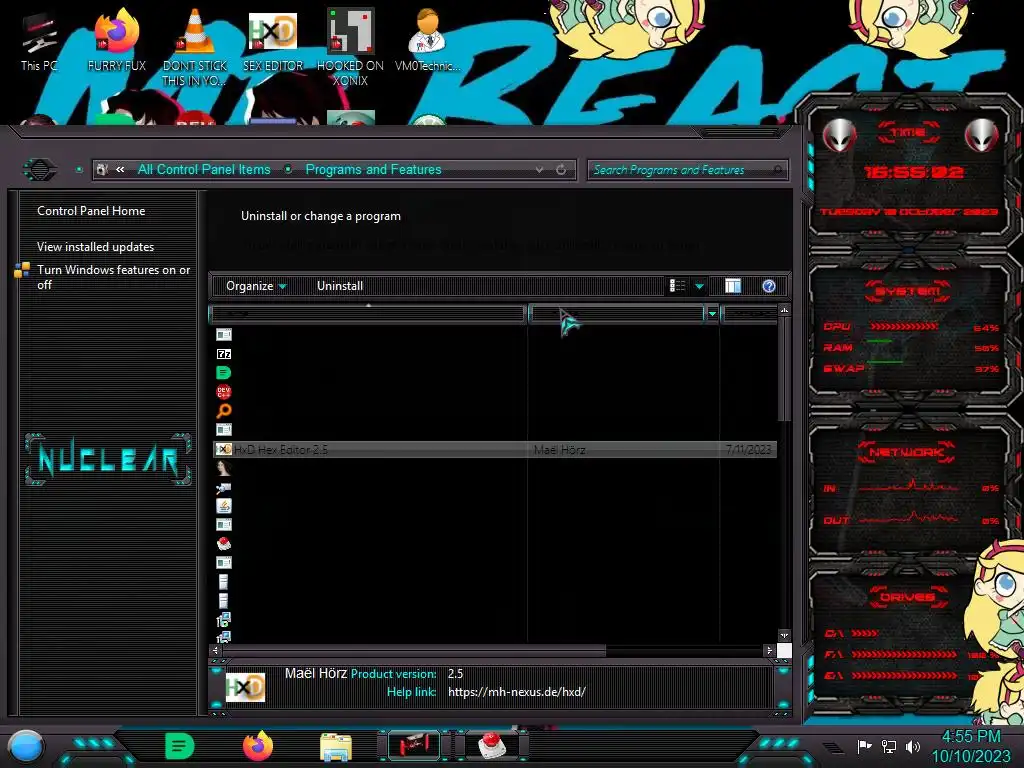Select the orange magnifier program entry
The height and width of the screenshot is (768, 1024).
click(x=223, y=410)
